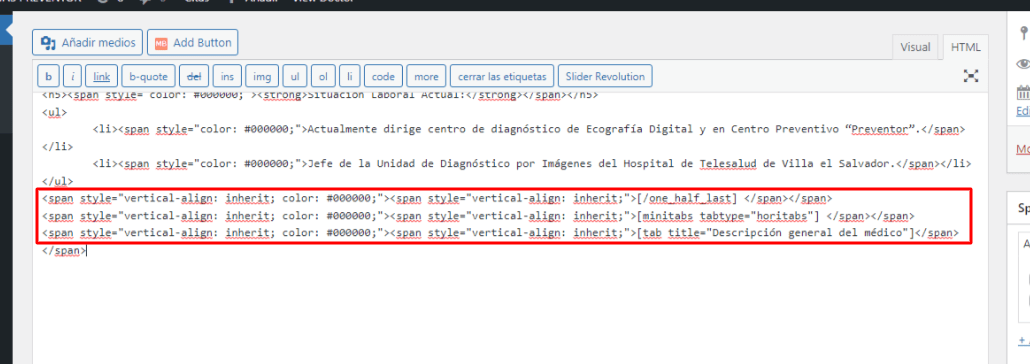Click the Add Button button
Image resolution: width=1030 pixels, height=364 pixels.
(192, 43)
